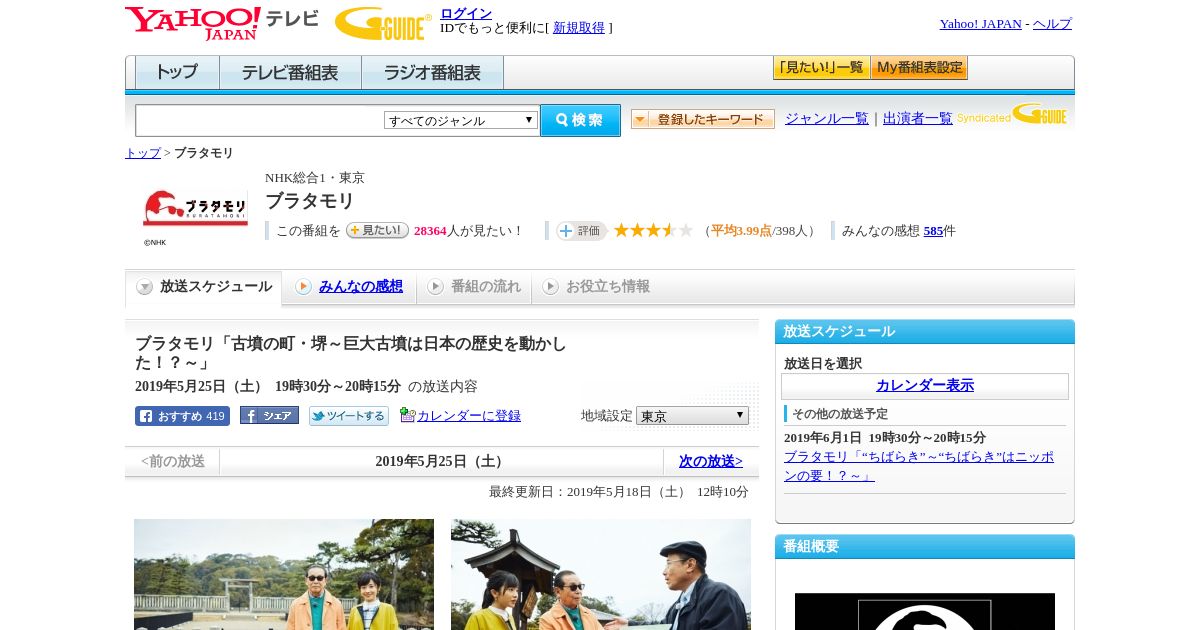Image resolution: width=1200 pixels, height=630 pixels.
Task: Click the G-GUIDE logo in header
Action: coord(383,23)
